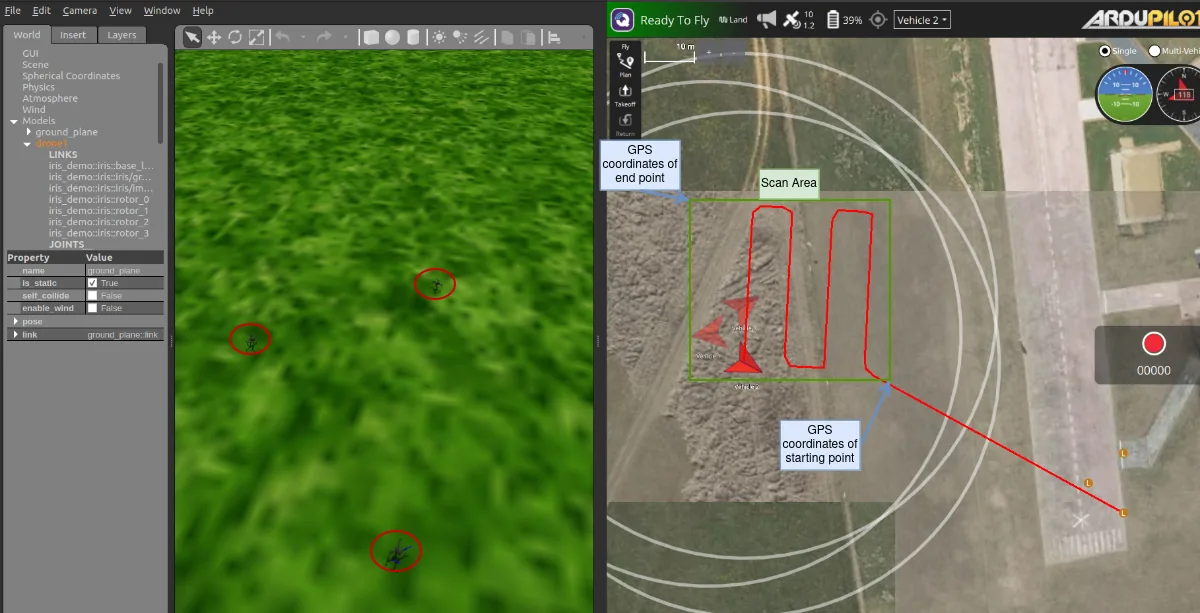Screen dimensions: 1200x613
Task: Click the red record video button
Action: (1154, 344)
